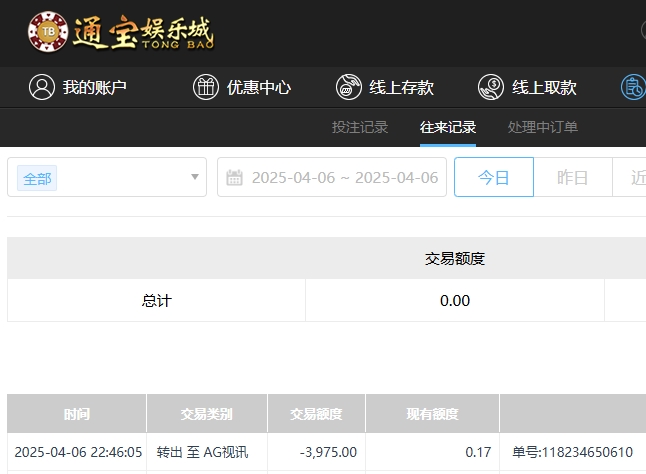Click the 总计 summary cell
This screenshot has width=646, height=474.
157,300
